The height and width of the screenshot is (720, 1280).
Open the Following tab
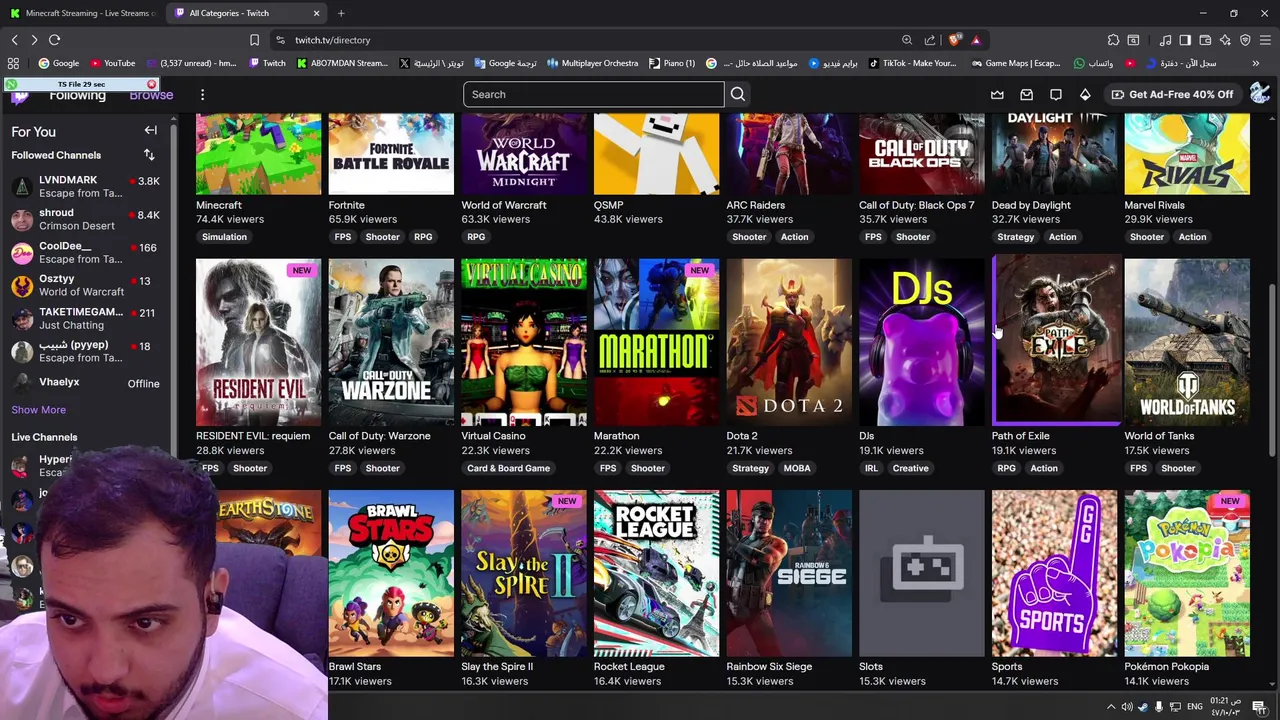coord(77,95)
